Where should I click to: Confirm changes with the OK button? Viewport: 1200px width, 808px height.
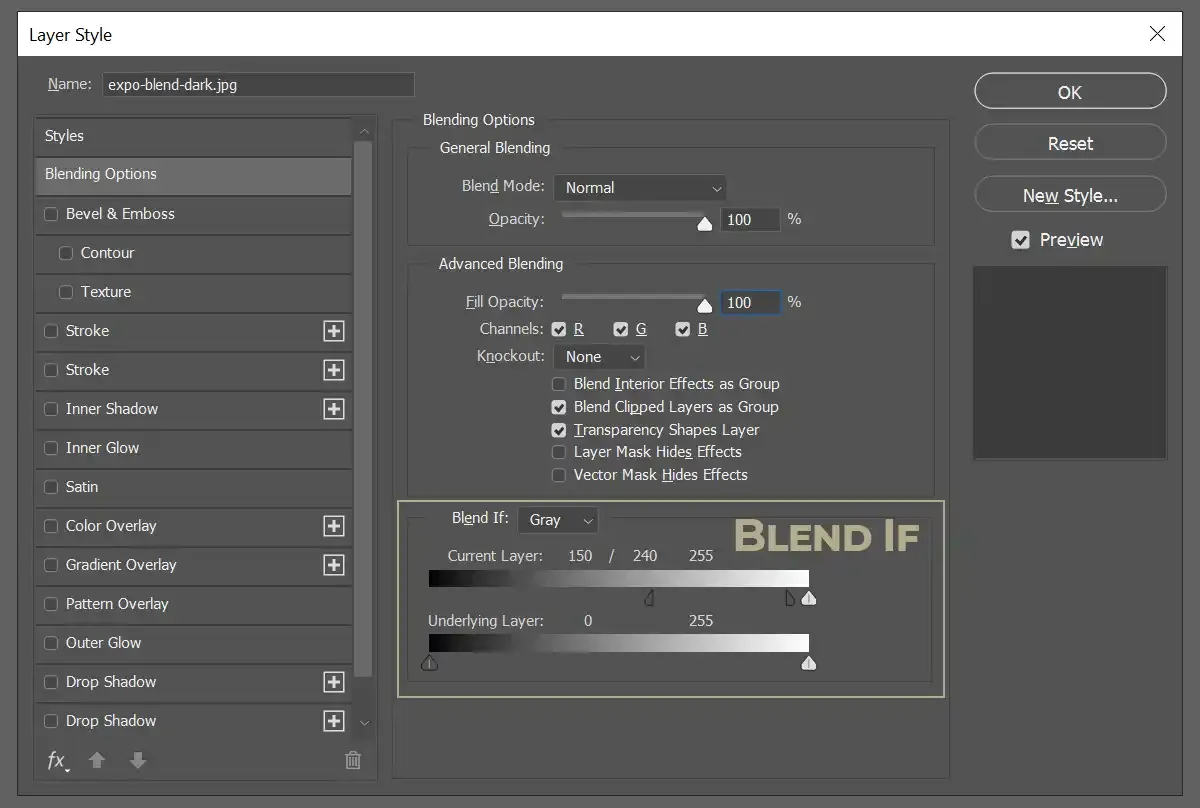coord(1069,91)
